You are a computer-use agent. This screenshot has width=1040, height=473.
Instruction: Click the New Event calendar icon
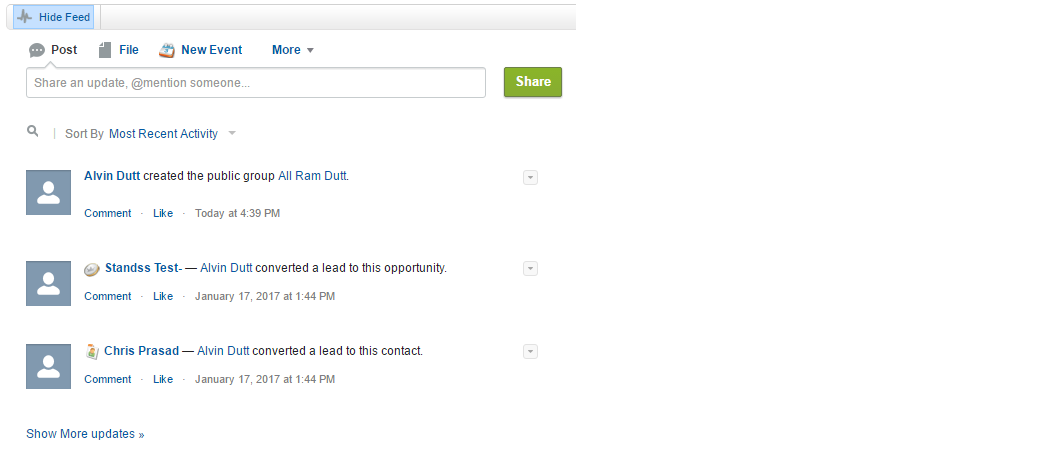(x=167, y=50)
